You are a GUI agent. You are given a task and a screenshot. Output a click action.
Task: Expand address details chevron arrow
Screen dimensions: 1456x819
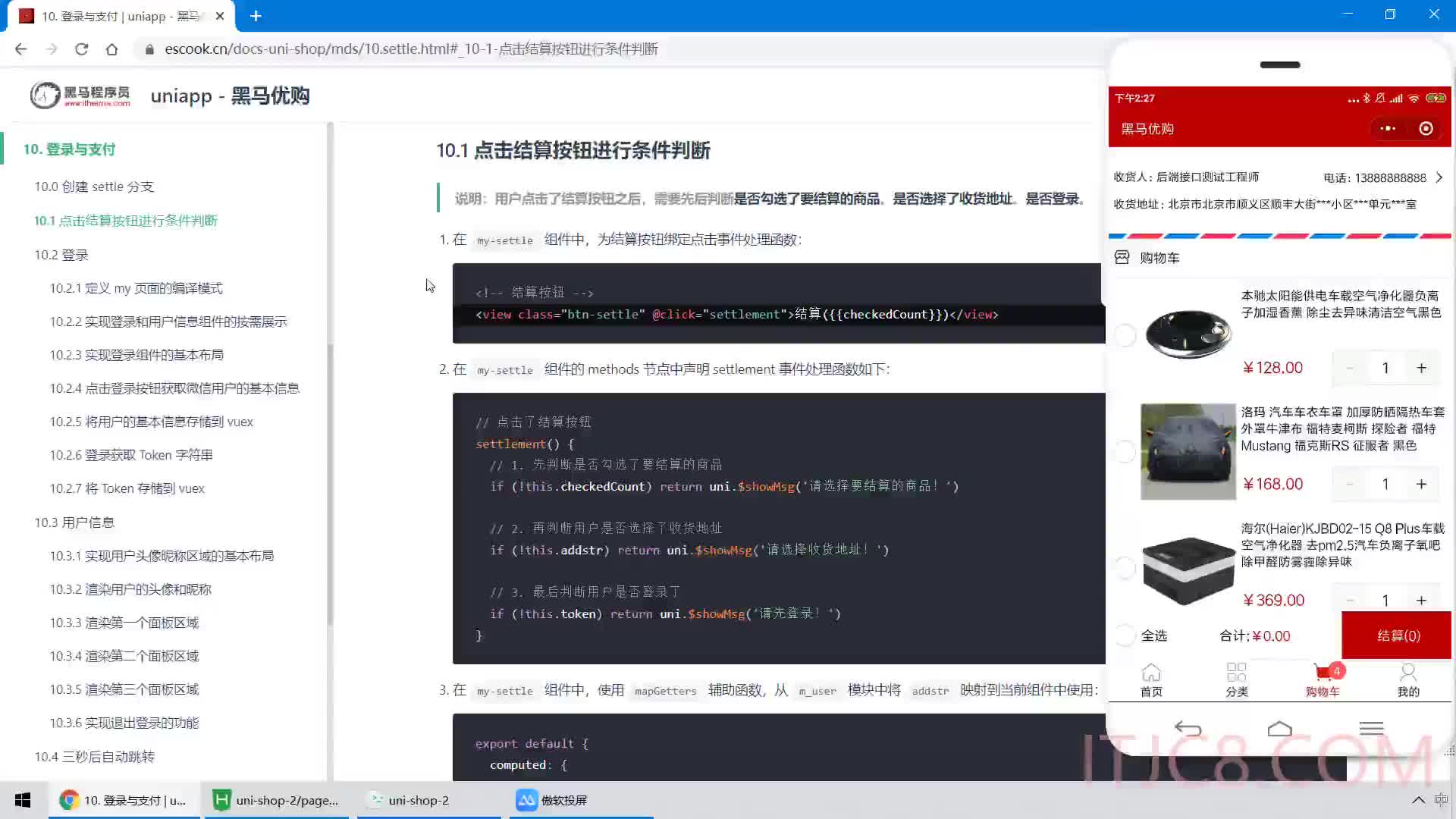(x=1439, y=177)
